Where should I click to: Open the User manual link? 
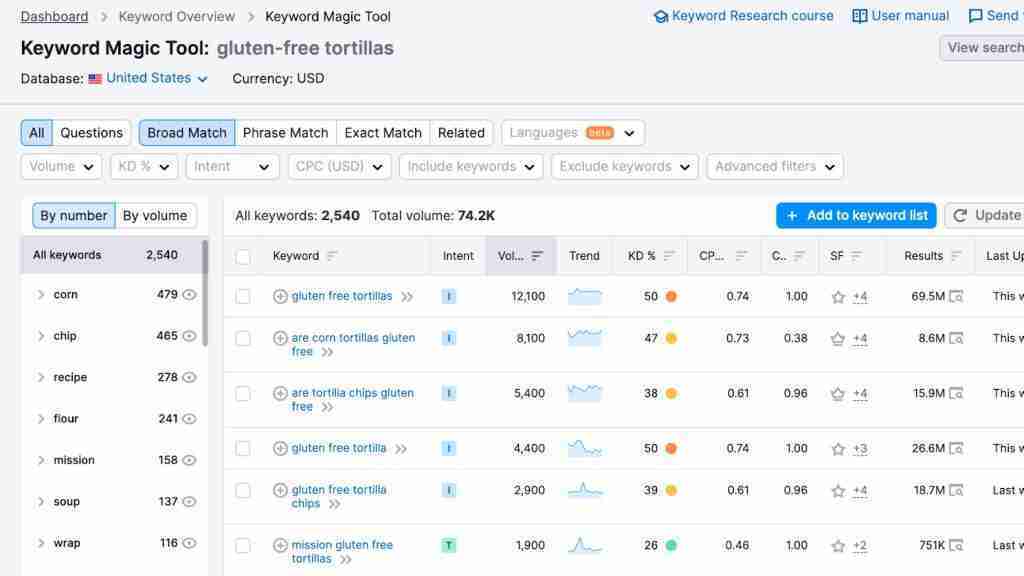coord(901,16)
